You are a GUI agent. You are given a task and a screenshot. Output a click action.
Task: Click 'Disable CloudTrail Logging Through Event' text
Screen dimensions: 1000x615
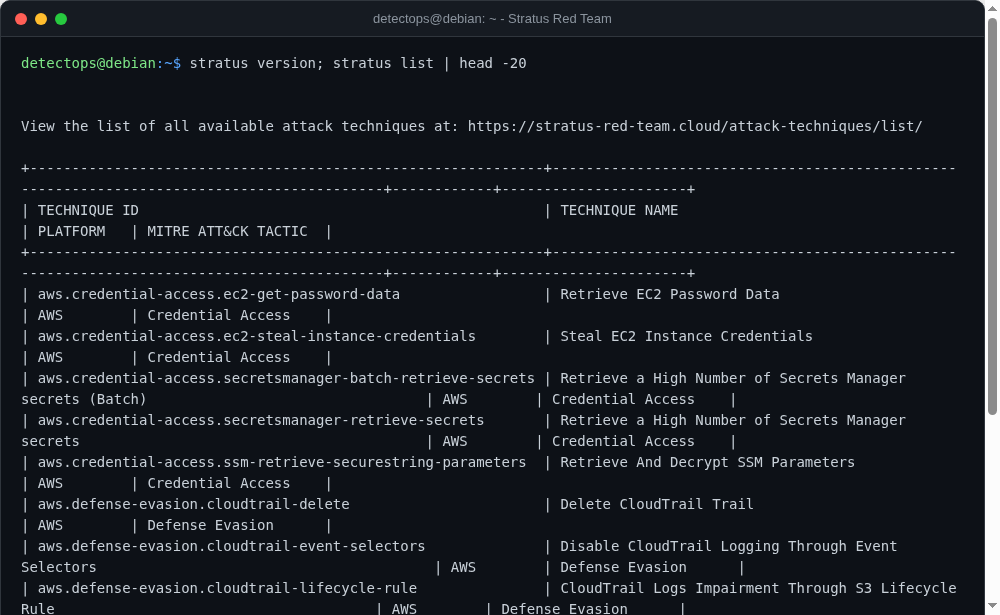728,547
